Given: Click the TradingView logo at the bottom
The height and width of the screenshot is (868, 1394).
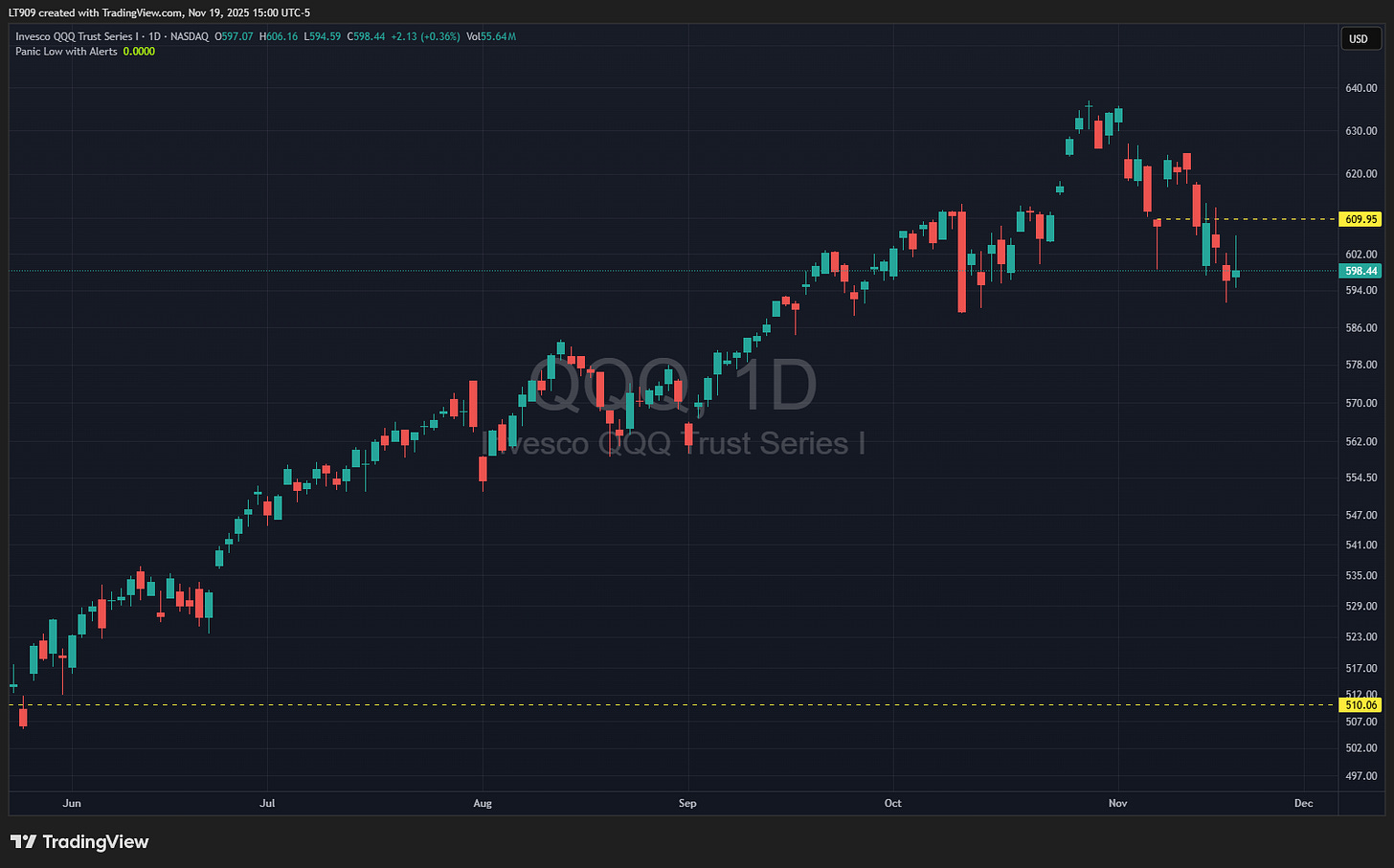Looking at the screenshot, I should click(x=79, y=842).
